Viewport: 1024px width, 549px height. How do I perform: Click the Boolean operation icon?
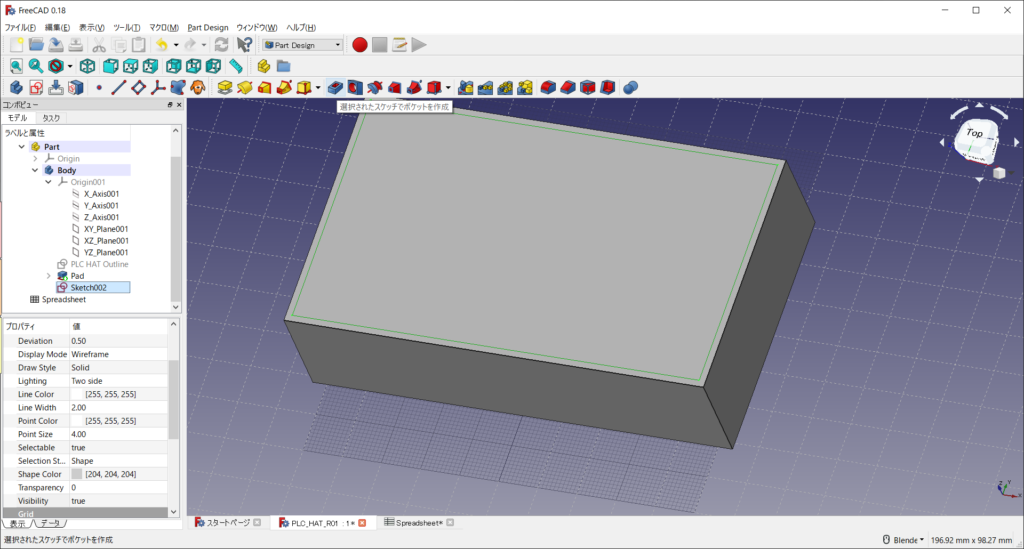point(631,88)
